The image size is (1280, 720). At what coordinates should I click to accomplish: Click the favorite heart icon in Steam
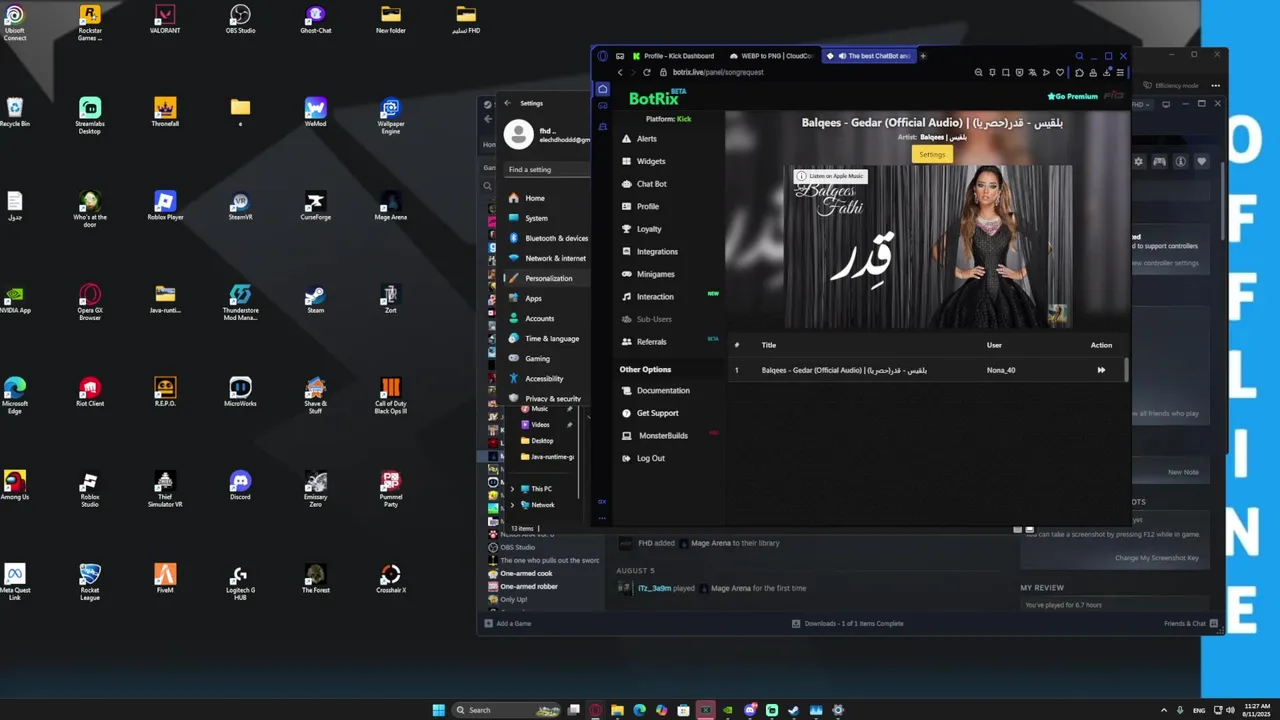(x=1201, y=161)
